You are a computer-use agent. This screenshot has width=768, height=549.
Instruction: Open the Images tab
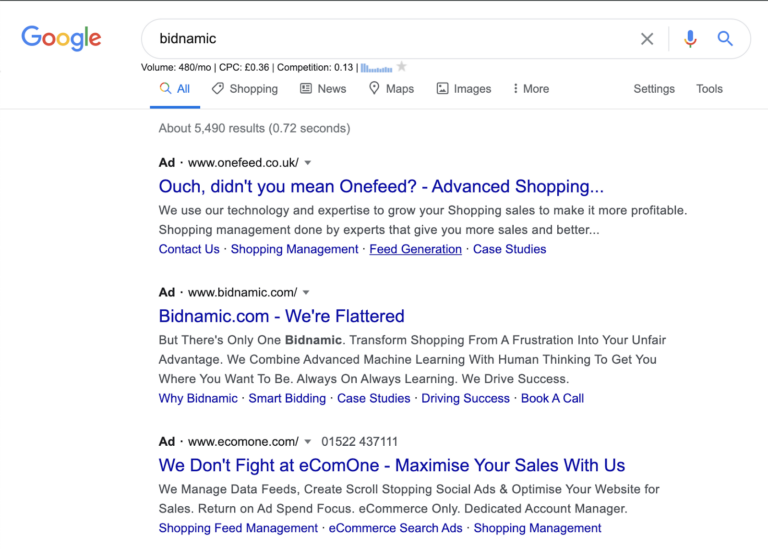coord(464,89)
